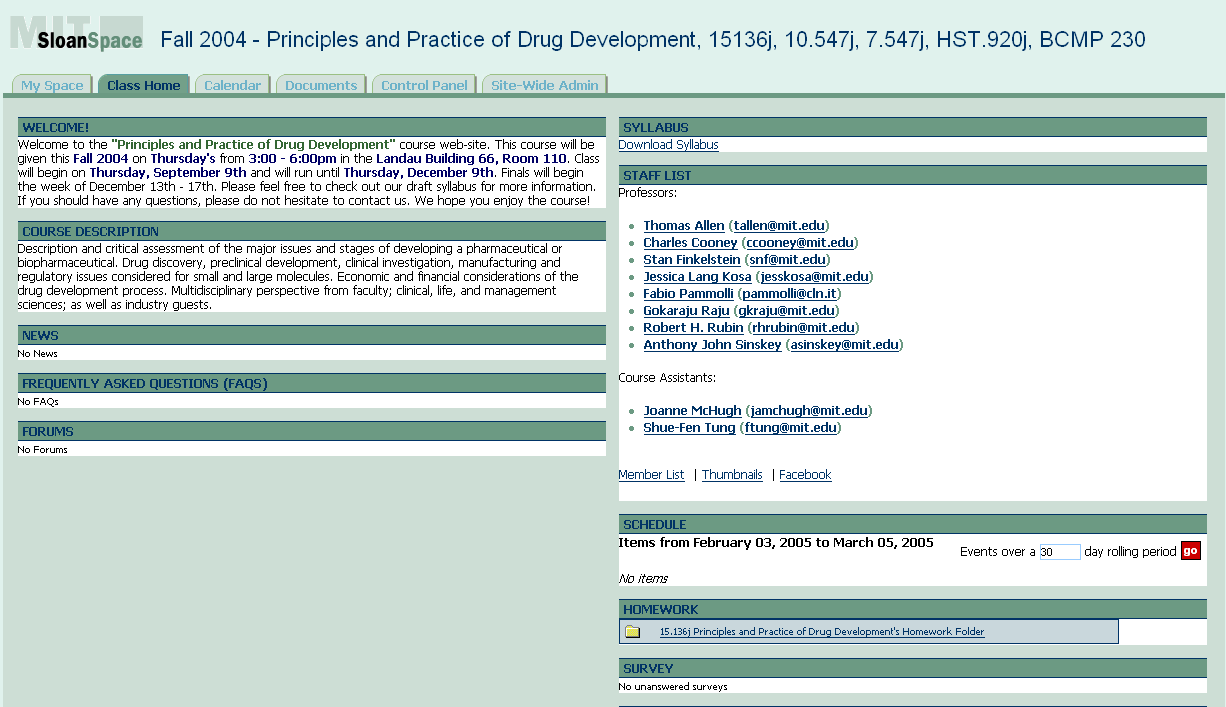Open Thomas Allen's profile link

[684, 226]
